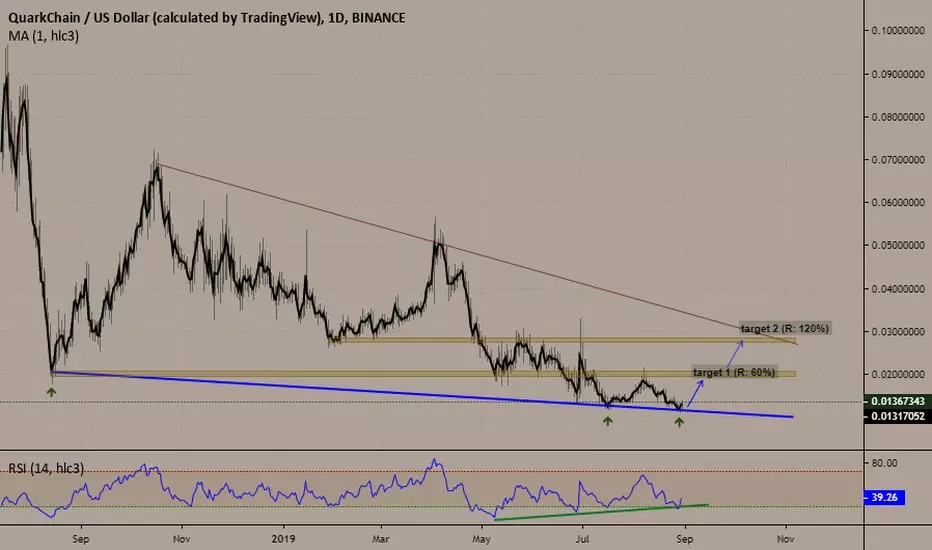932x550 pixels.
Task: Select the MA (1, hlc3) indicator label
Action: point(43,36)
